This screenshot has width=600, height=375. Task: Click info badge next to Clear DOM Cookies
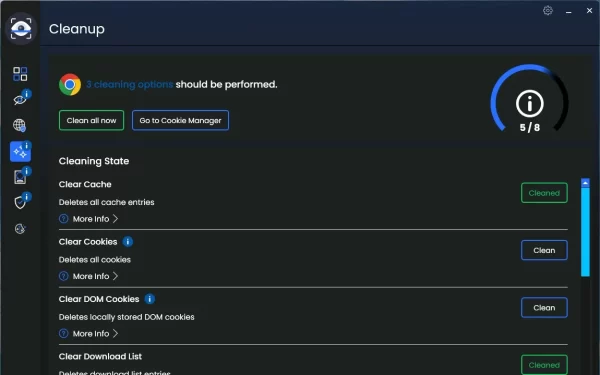coord(150,299)
